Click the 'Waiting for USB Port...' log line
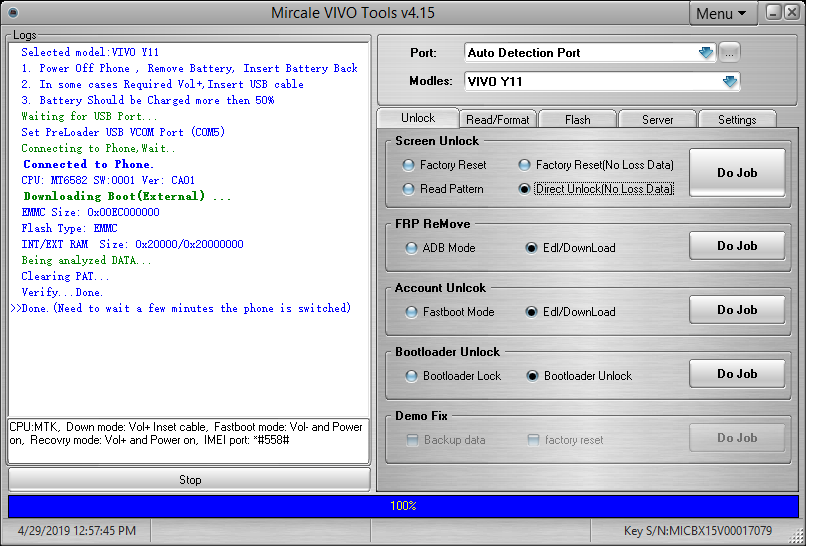 pos(89,116)
